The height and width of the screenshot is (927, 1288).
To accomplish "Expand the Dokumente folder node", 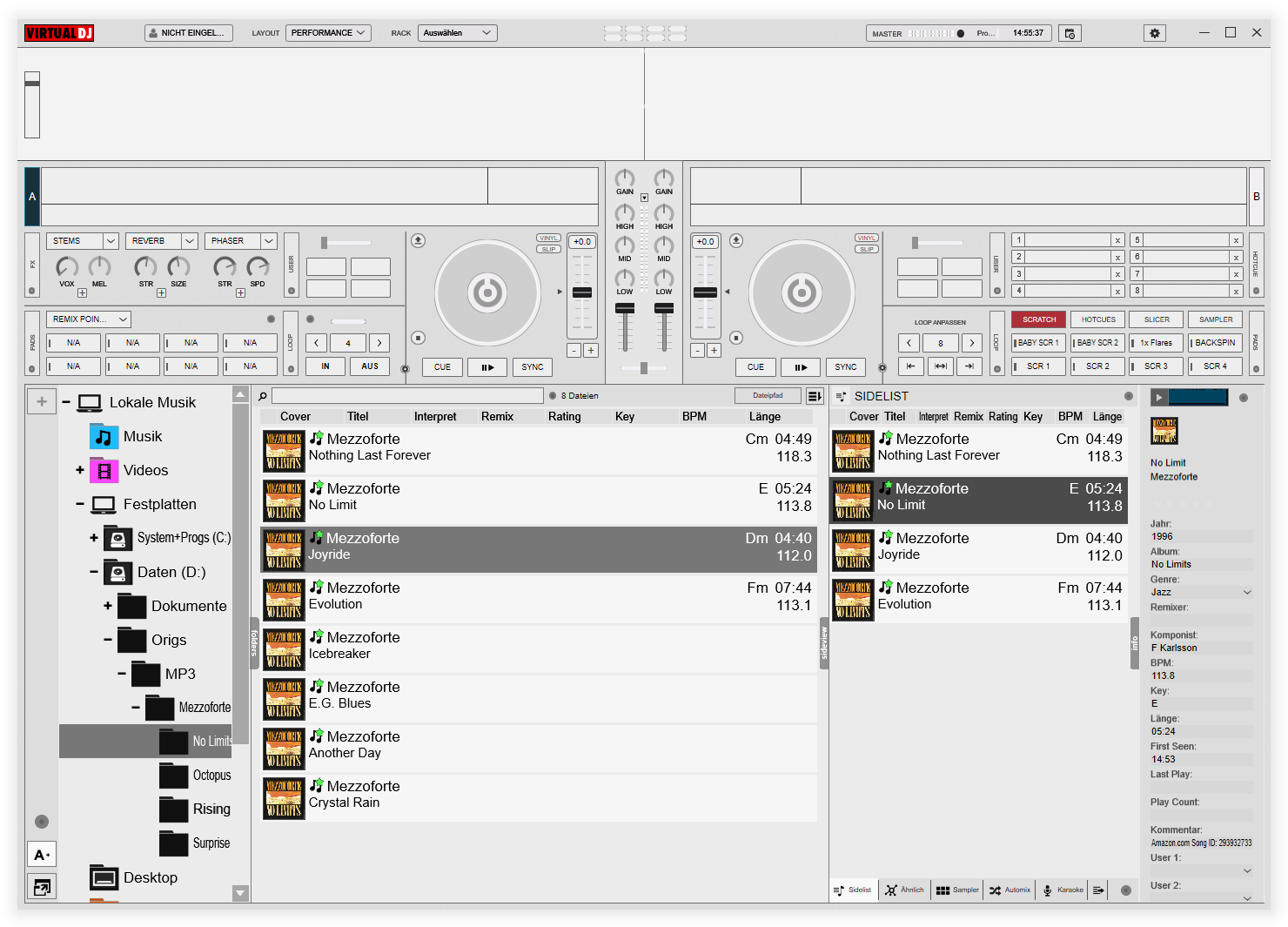I will pos(108,606).
